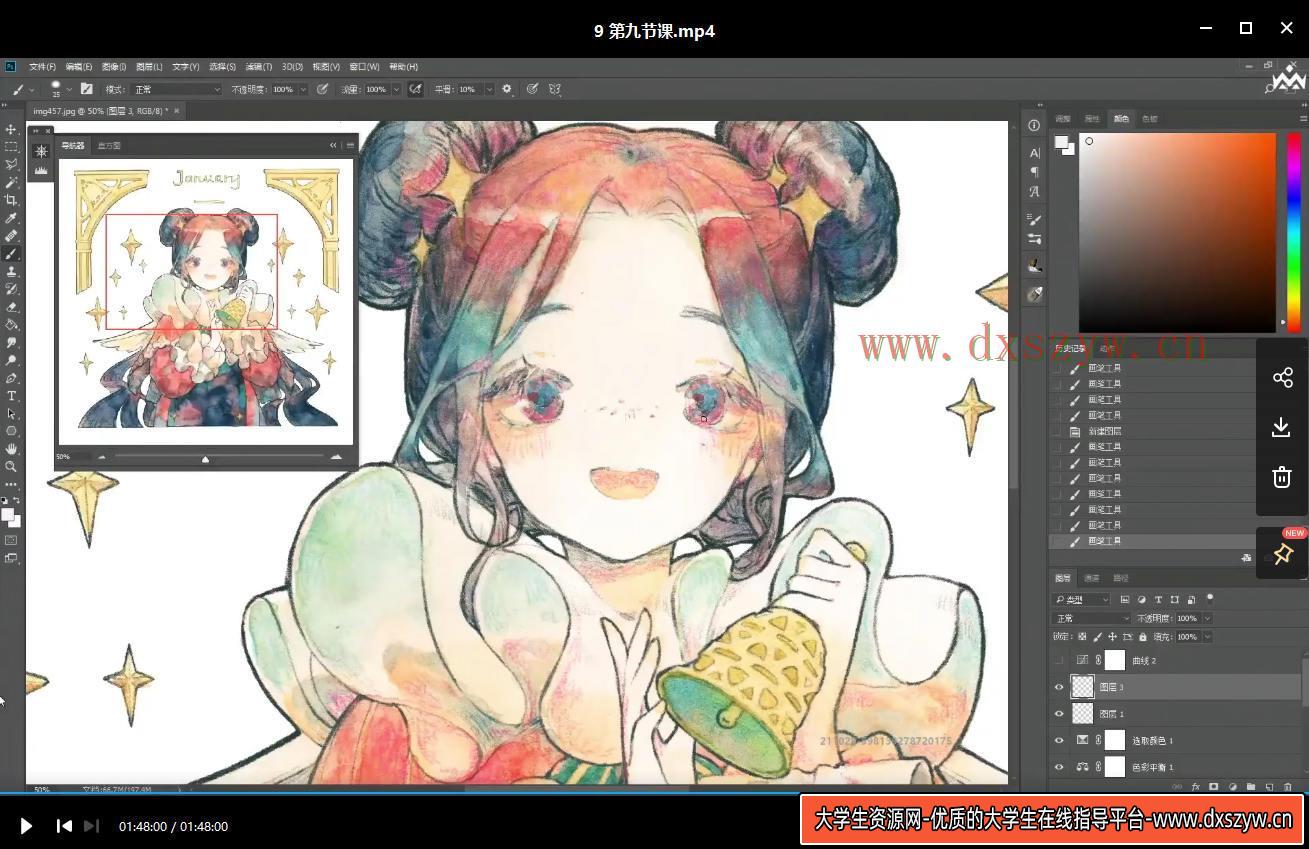This screenshot has height=849, width=1309.
Task: Hide the 图层 1 layer
Action: [x=1059, y=714]
